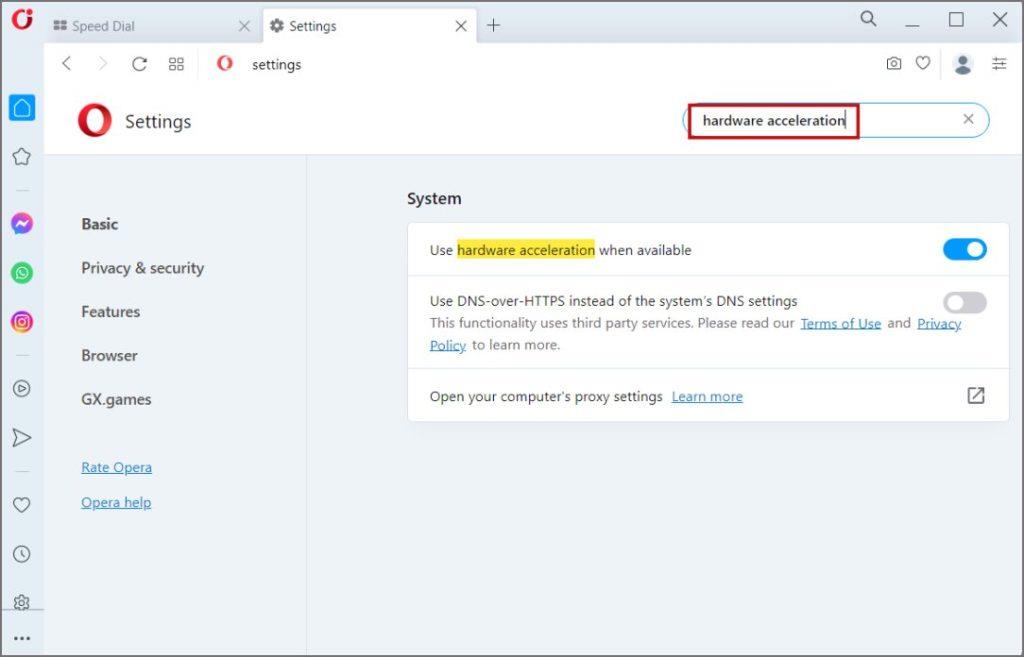Open Facebook Messenger in the sidebar
The height and width of the screenshot is (657, 1024).
point(22,224)
